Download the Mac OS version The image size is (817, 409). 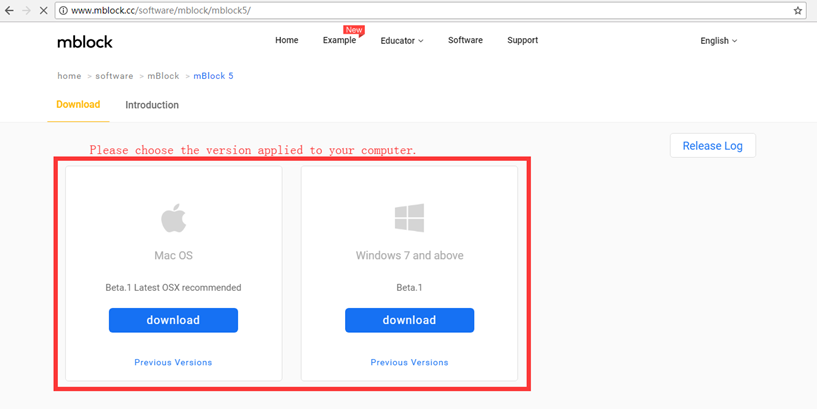point(174,320)
